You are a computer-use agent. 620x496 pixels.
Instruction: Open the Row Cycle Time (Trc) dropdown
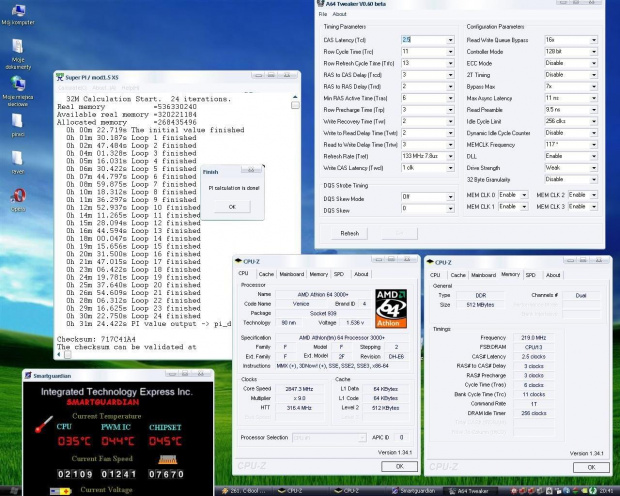click(450, 52)
